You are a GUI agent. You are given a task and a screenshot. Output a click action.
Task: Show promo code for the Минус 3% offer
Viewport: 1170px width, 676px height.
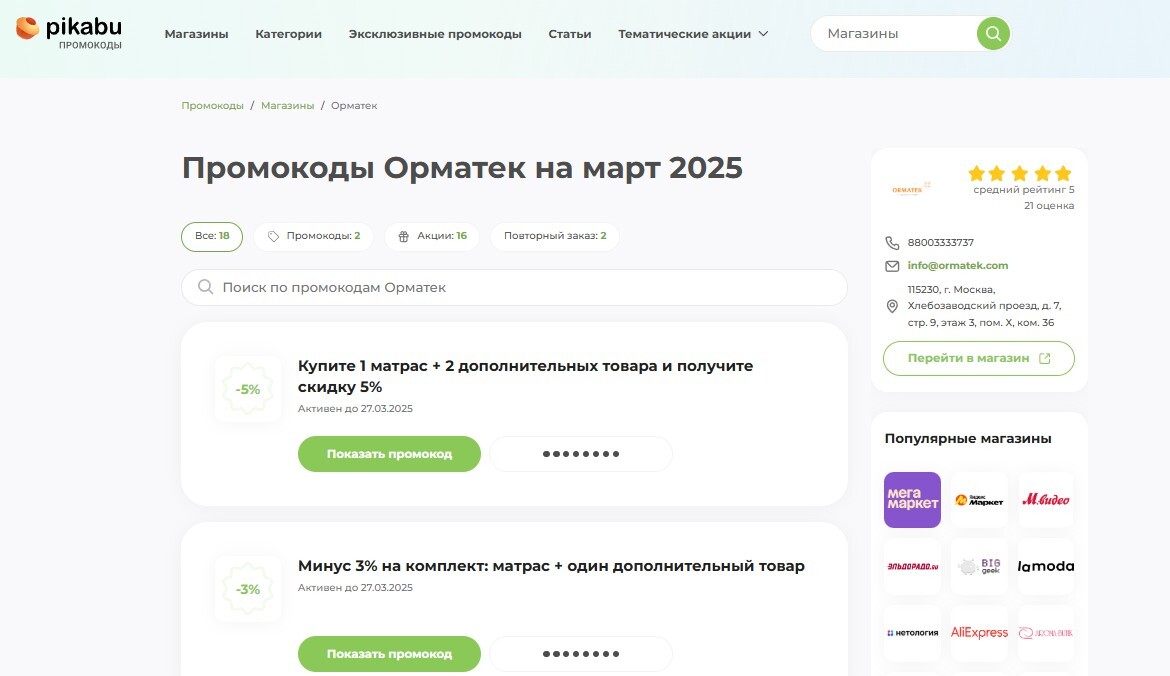390,654
